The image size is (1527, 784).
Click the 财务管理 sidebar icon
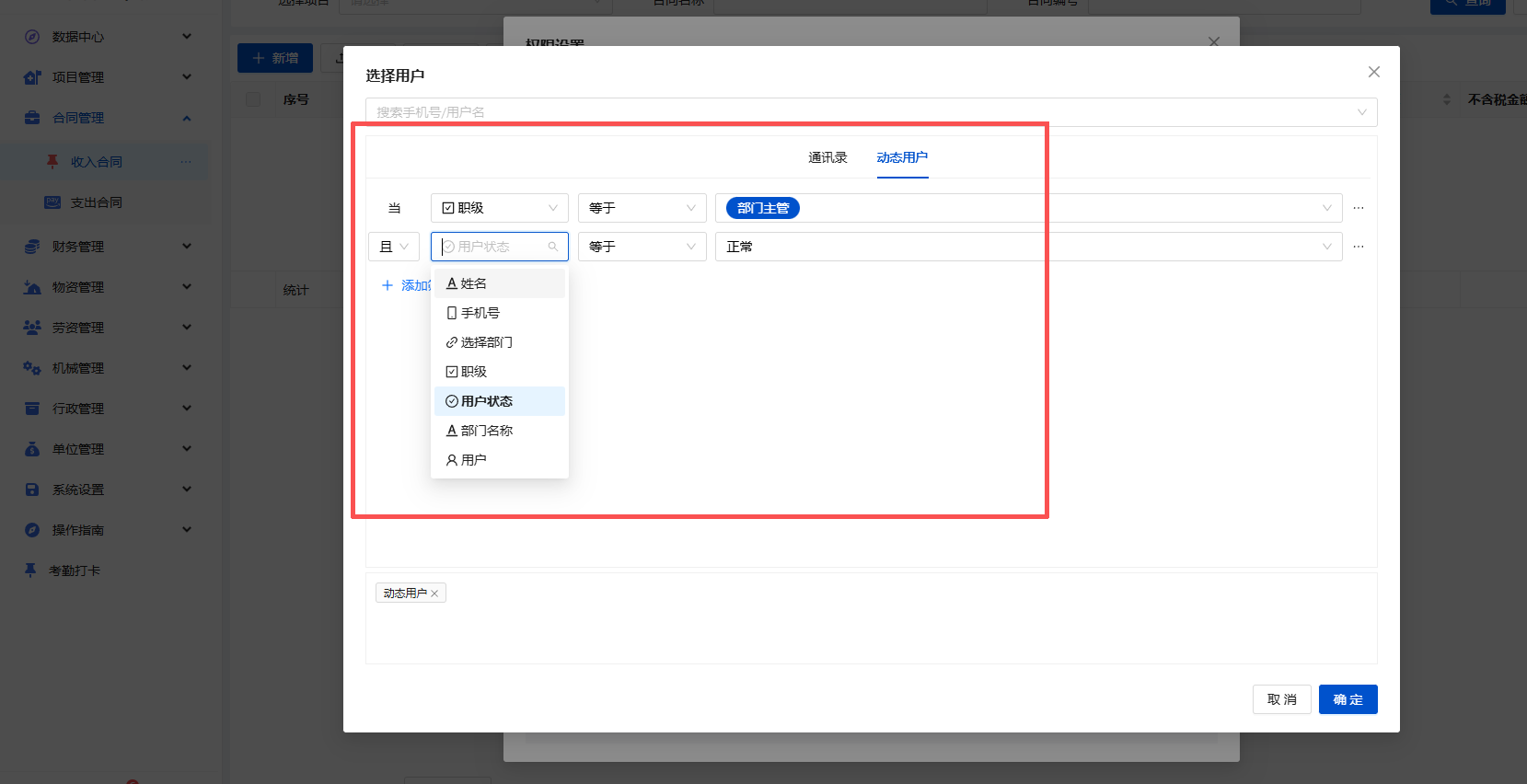[x=32, y=247]
